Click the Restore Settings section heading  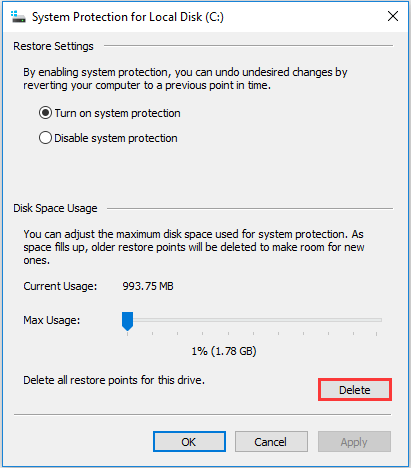(x=53, y=46)
